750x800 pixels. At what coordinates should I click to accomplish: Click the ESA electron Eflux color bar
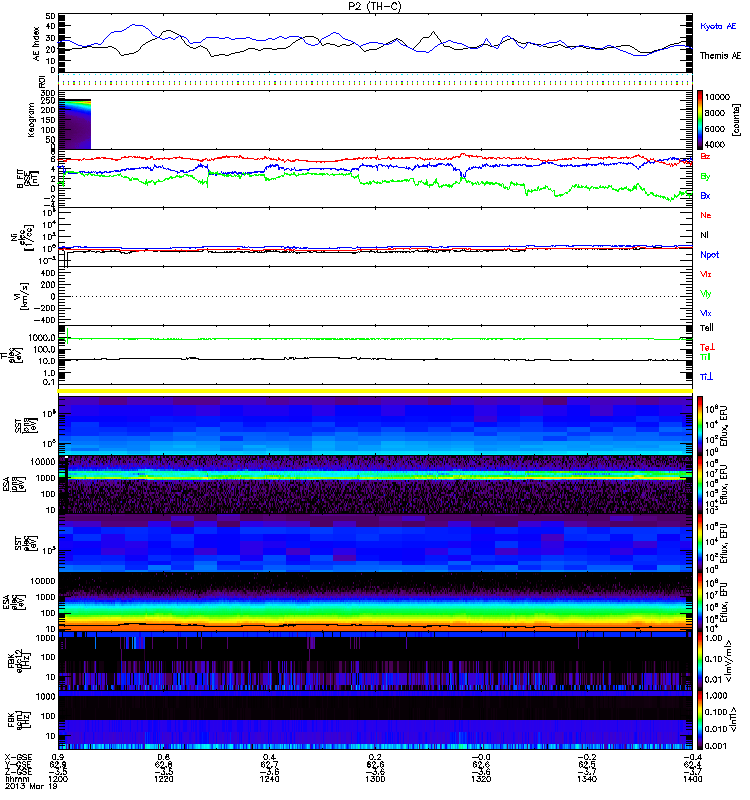(x=700, y=602)
